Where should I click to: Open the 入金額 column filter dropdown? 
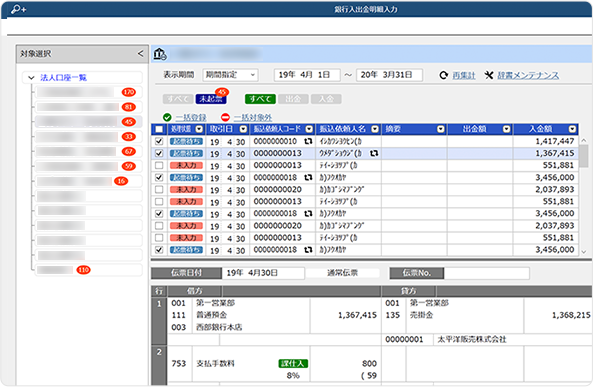coord(572,129)
